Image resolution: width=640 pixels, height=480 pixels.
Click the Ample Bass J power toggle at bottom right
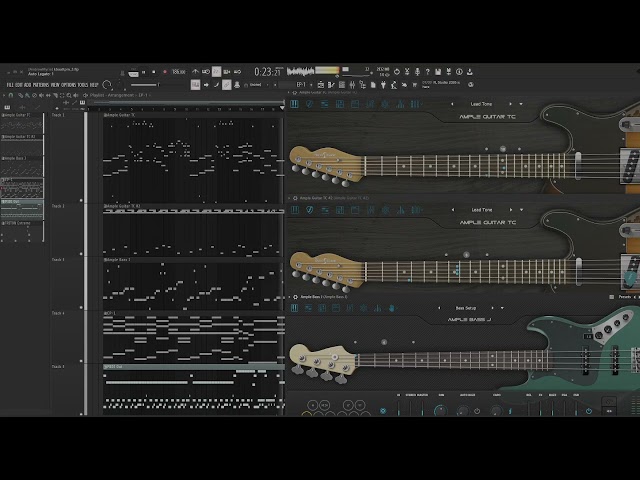coord(589,411)
